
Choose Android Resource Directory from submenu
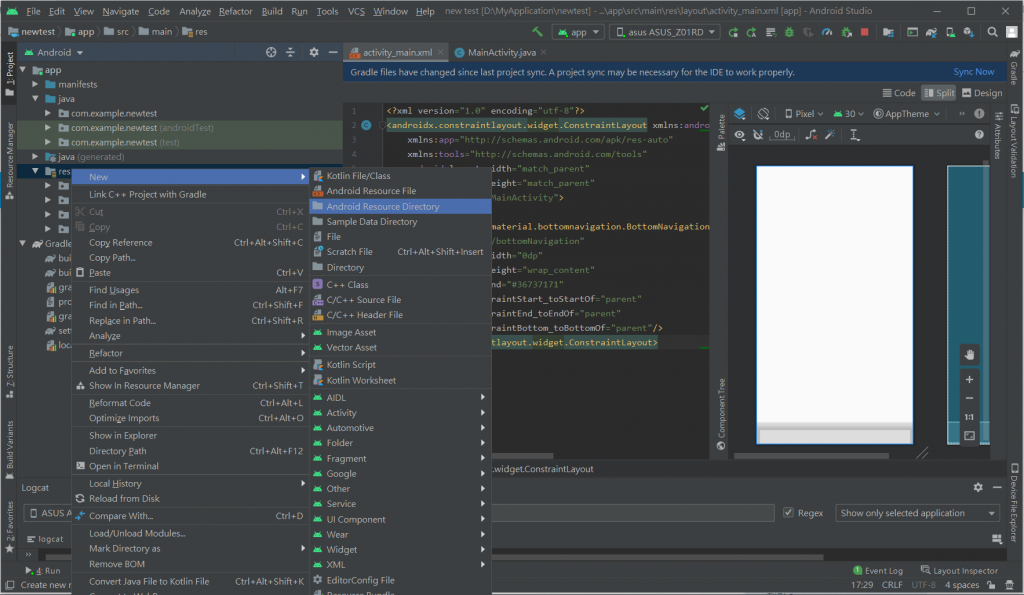tap(382, 206)
